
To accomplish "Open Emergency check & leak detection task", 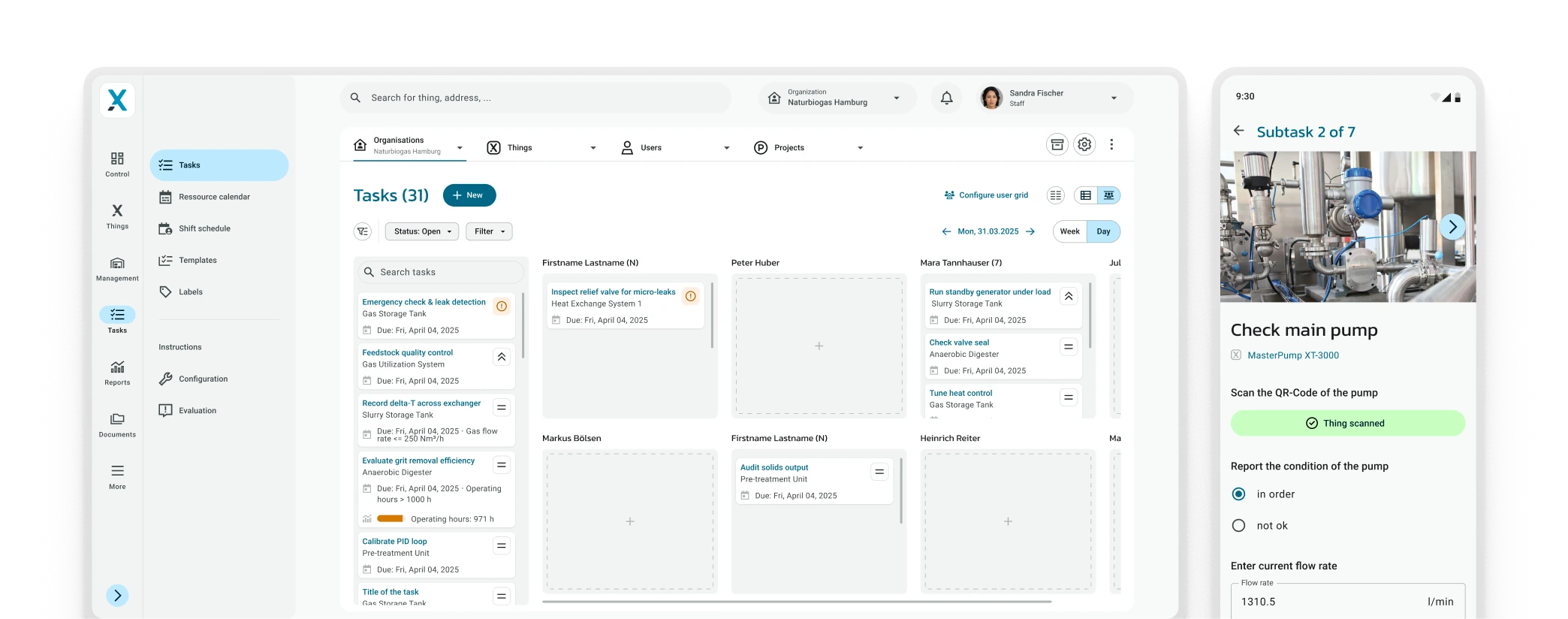I will [424, 302].
